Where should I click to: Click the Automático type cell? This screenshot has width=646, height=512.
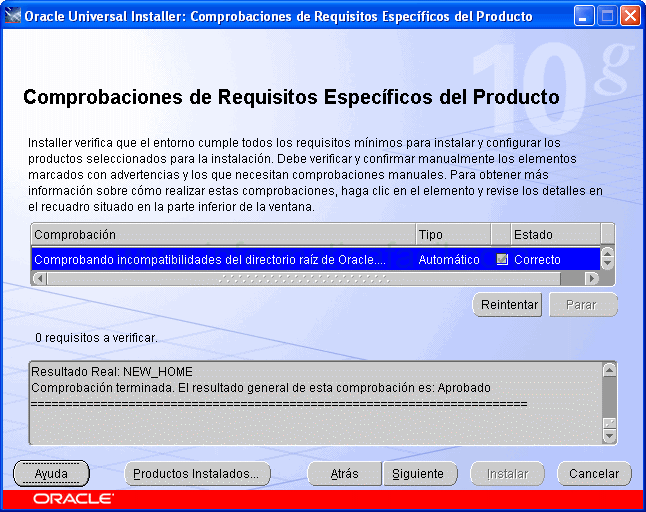click(x=449, y=260)
